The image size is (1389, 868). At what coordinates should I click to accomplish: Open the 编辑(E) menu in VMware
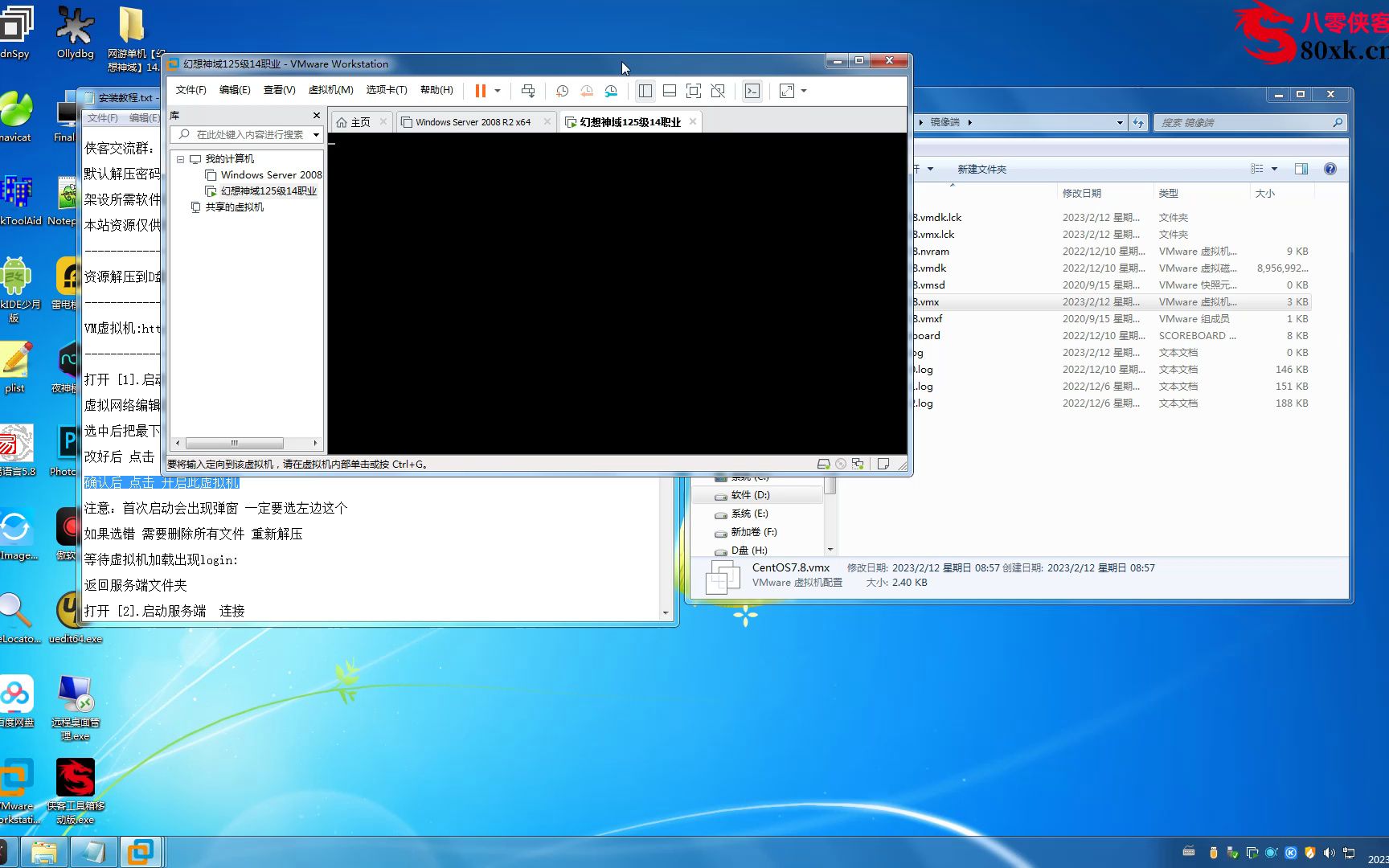[235, 90]
